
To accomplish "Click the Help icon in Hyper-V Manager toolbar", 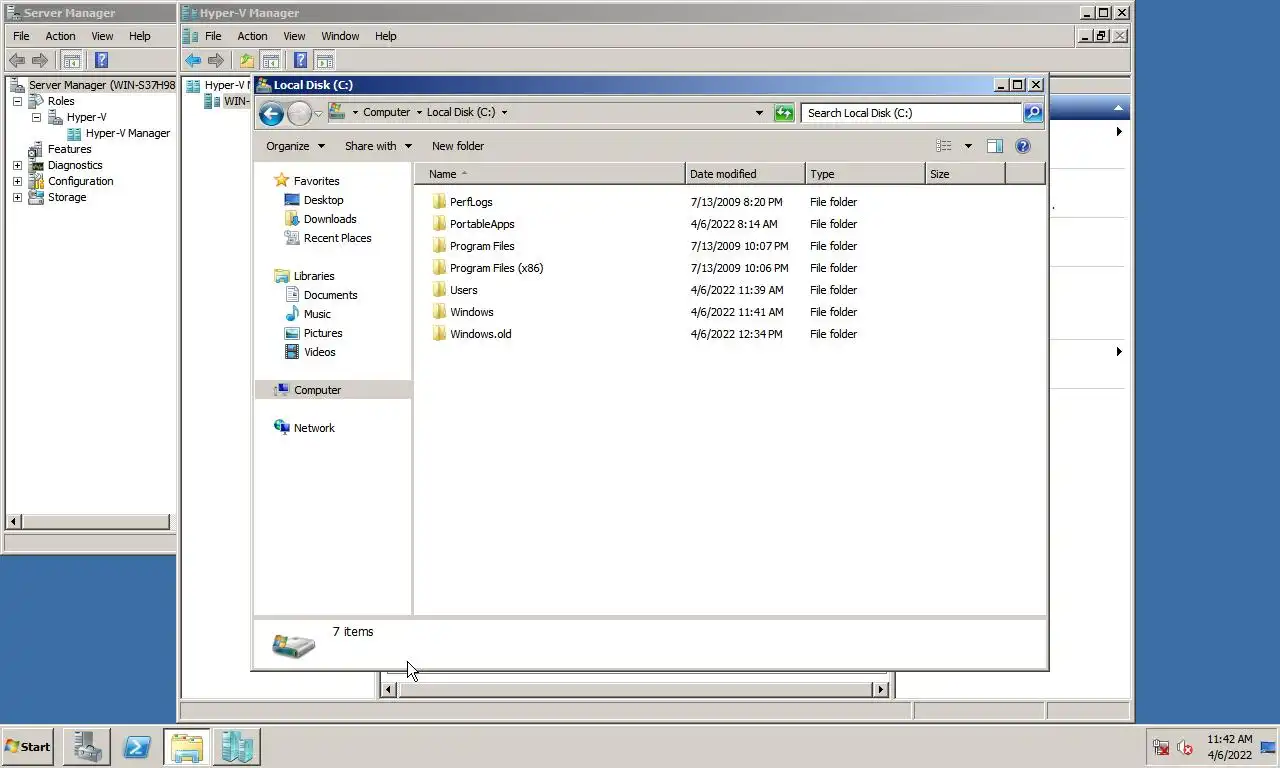I will pyautogui.click(x=301, y=61).
